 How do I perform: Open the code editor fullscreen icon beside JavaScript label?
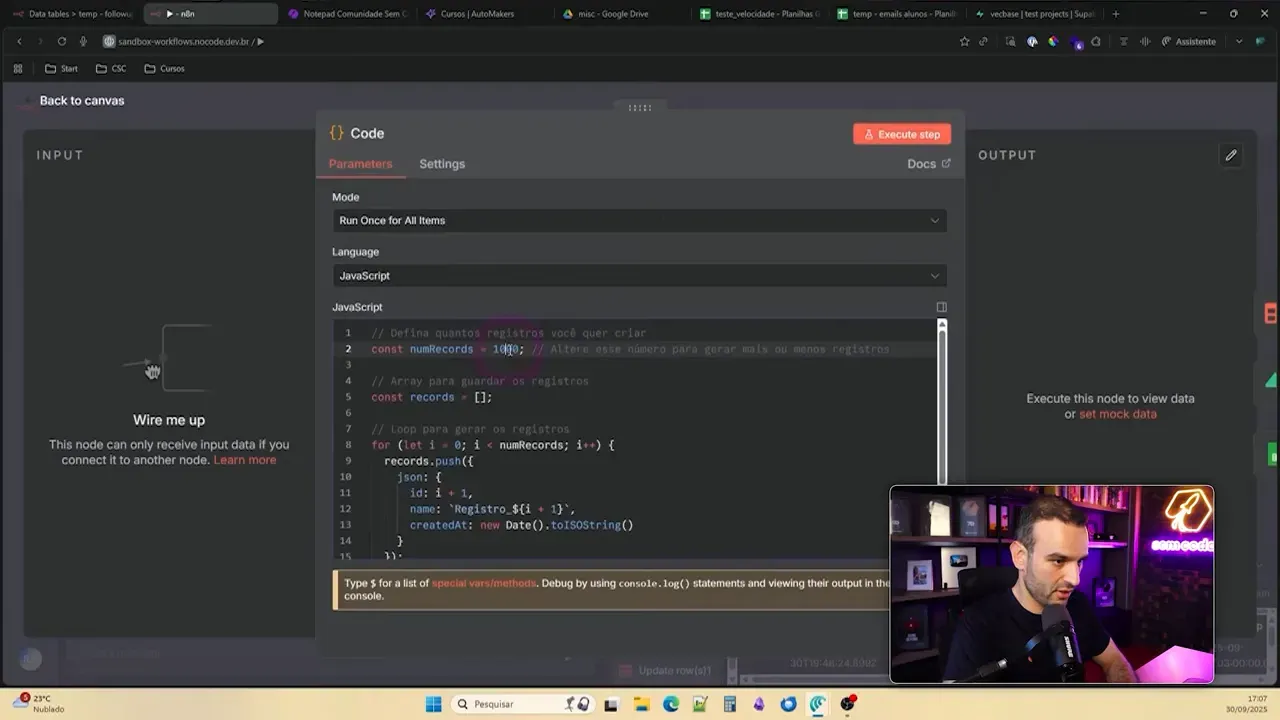tap(940, 307)
